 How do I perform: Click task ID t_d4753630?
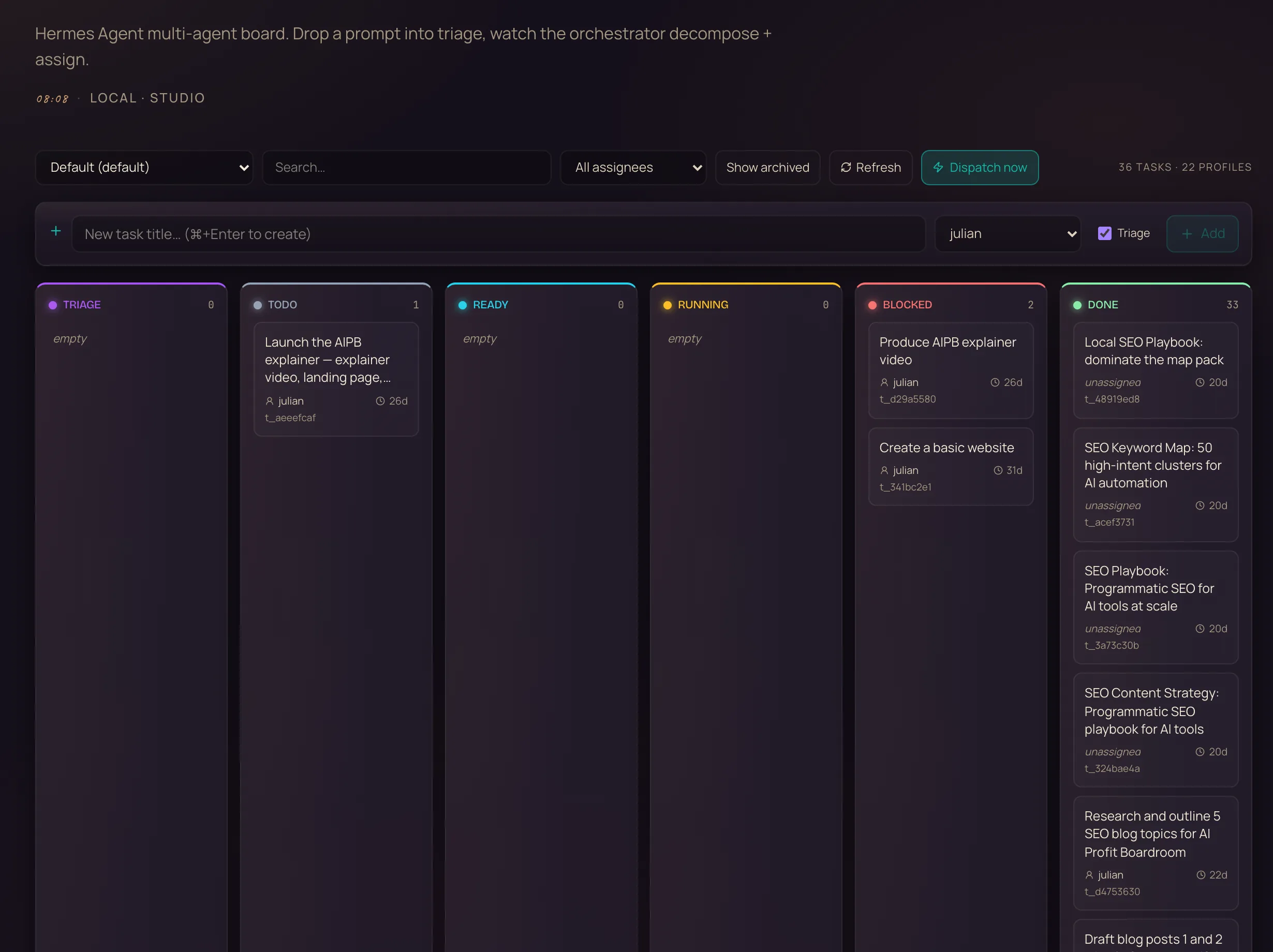point(1112,891)
